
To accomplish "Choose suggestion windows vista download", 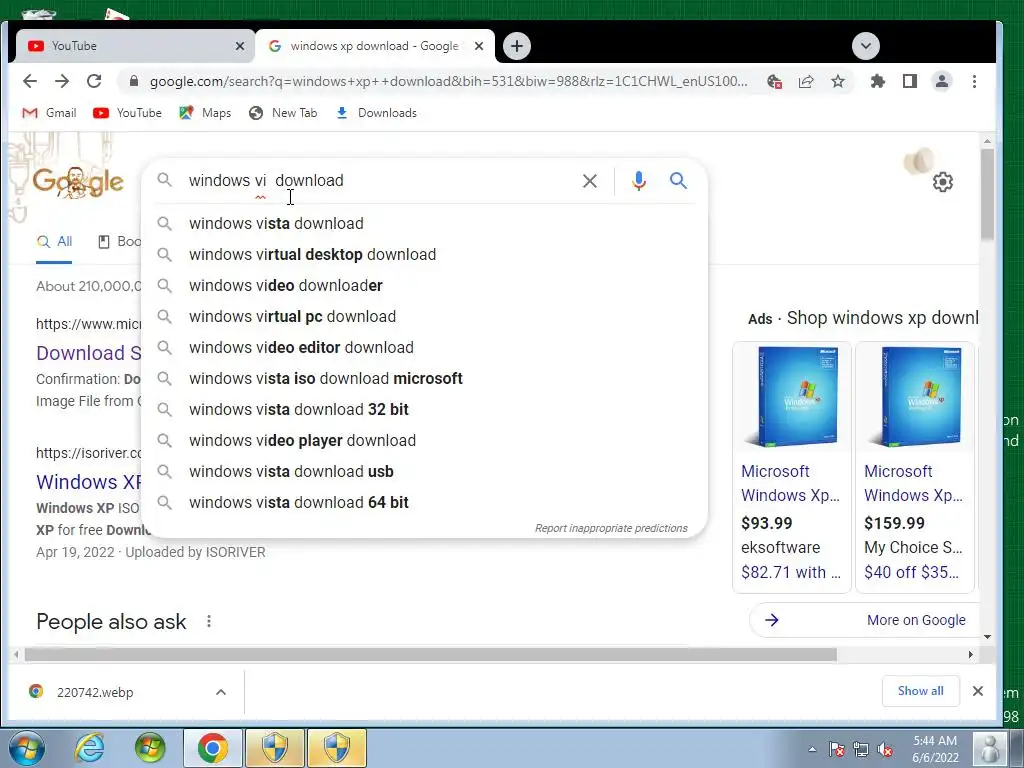I will [x=424, y=223].
